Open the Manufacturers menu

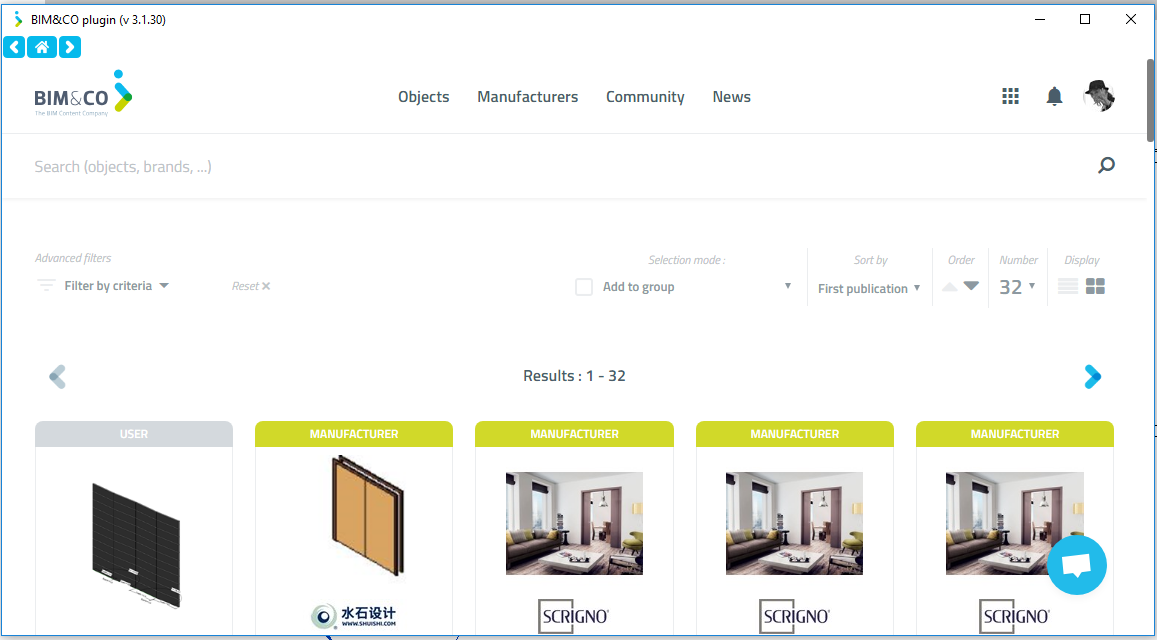528,97
